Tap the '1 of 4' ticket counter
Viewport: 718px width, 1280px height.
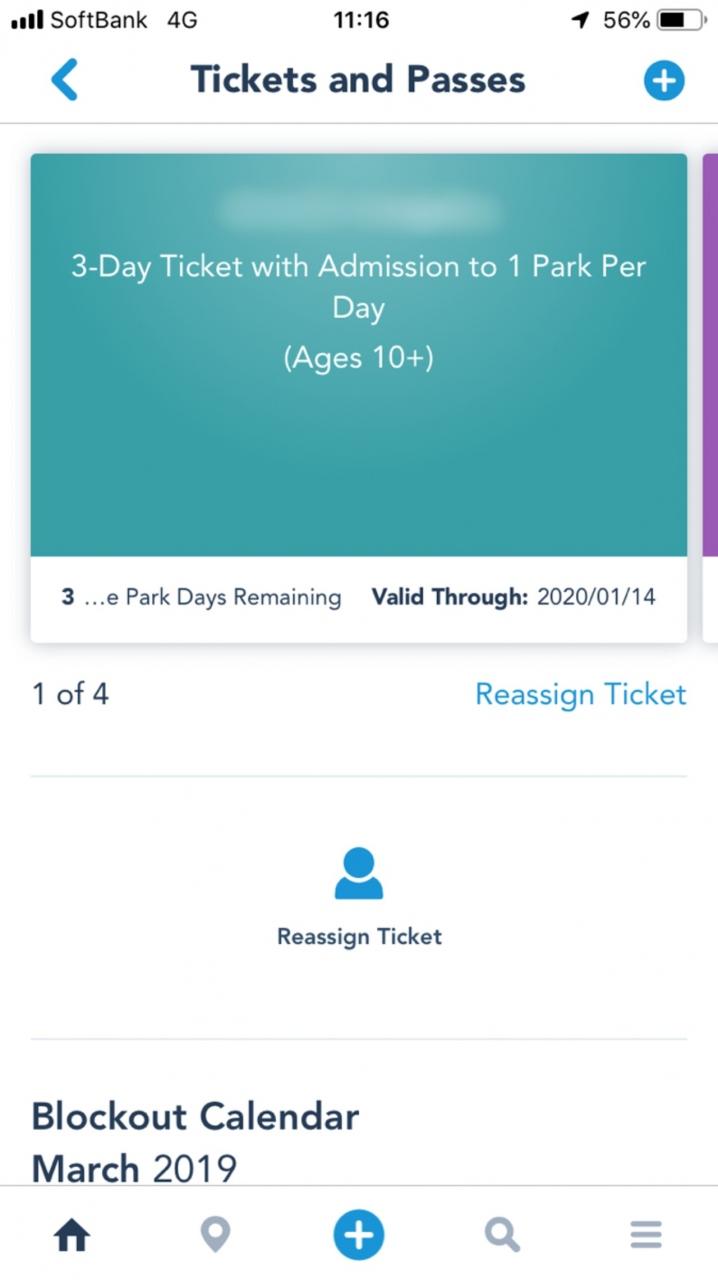[70, 694]
